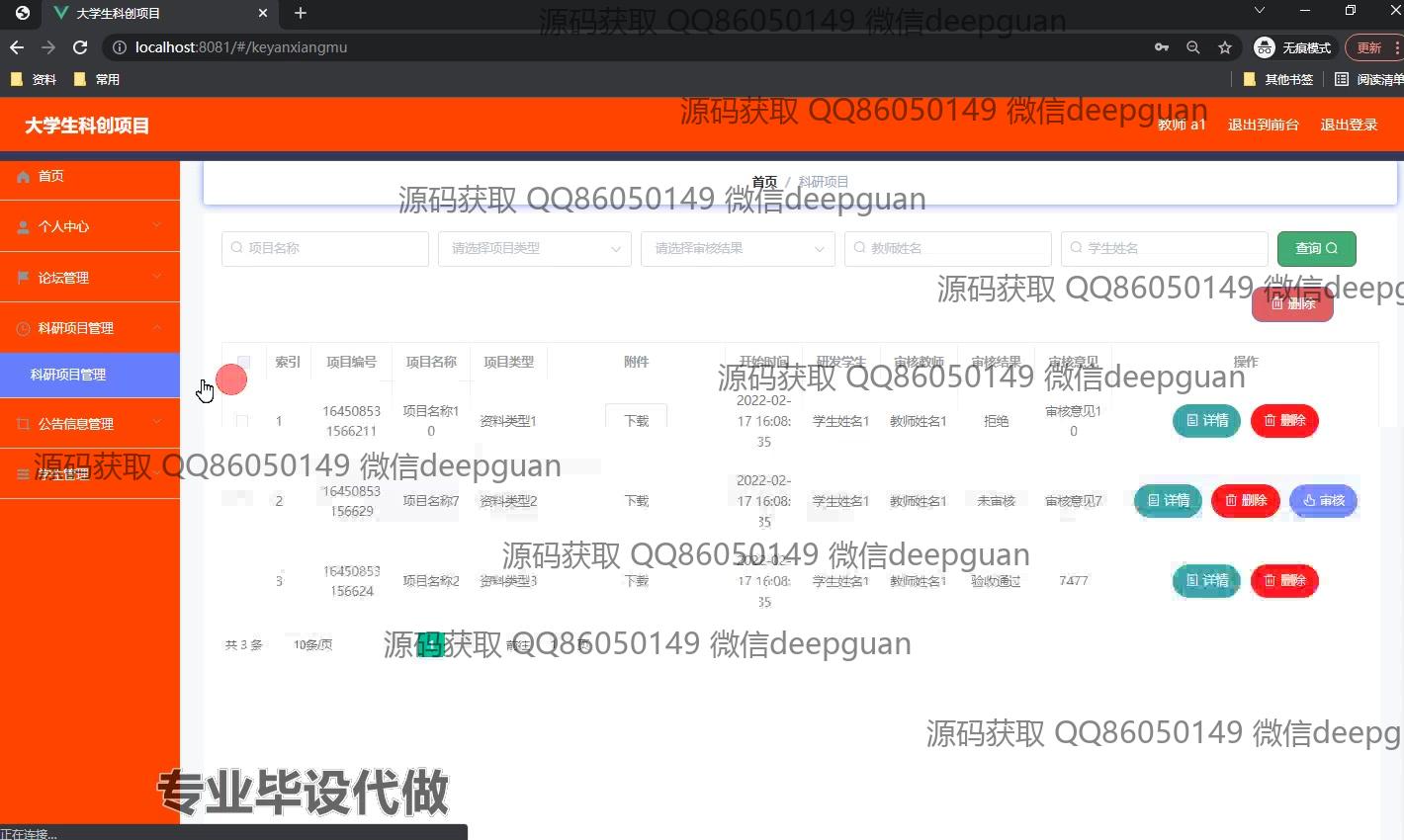Screen dimensions: 1404x840
Task: Expand the 个人中心 sidebar menu
Action: click(x=89, y=226)
